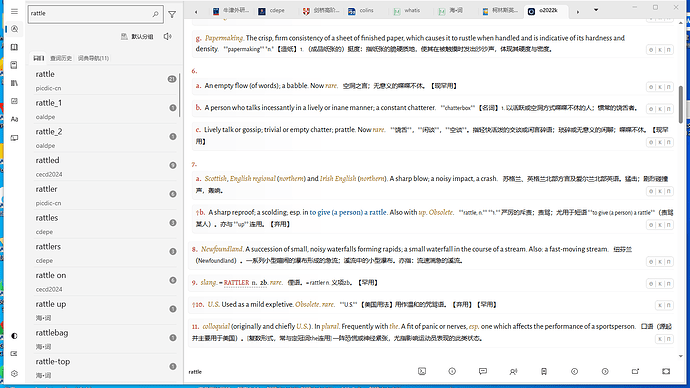Toggle dark mode half-circle icon
Image resolution: width=690 pixels, height=388 pixels.
click(14, 336)
